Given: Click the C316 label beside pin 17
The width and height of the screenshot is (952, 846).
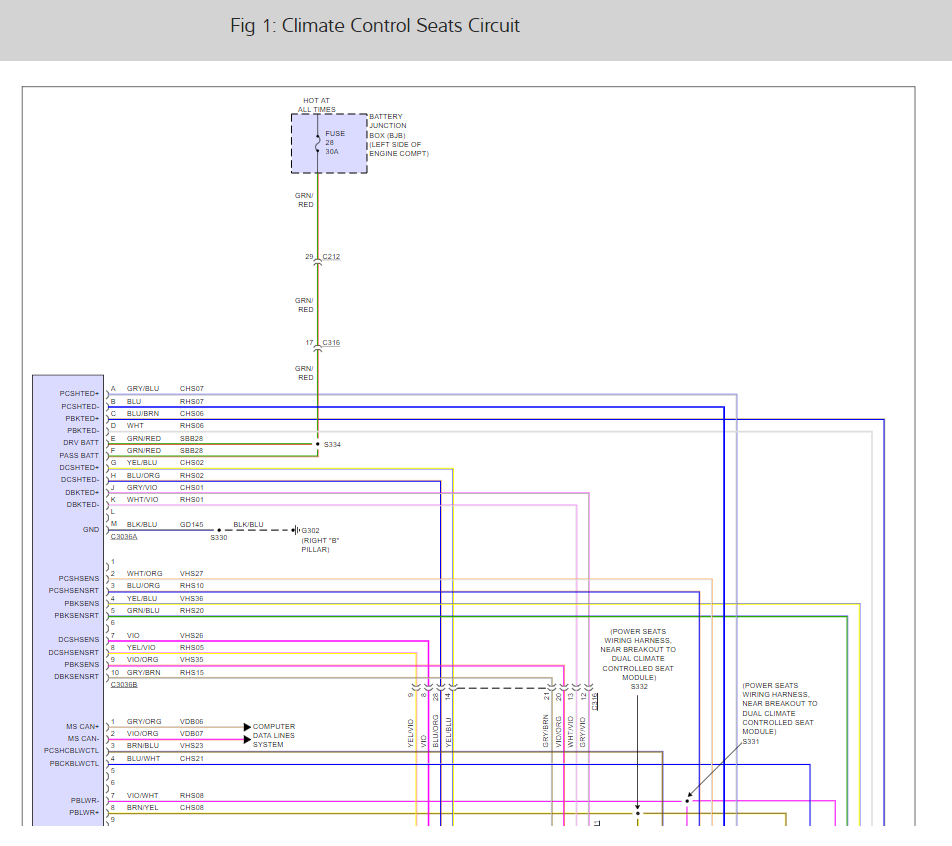Looking at the screenshot, I should click(x=331, y=343).
